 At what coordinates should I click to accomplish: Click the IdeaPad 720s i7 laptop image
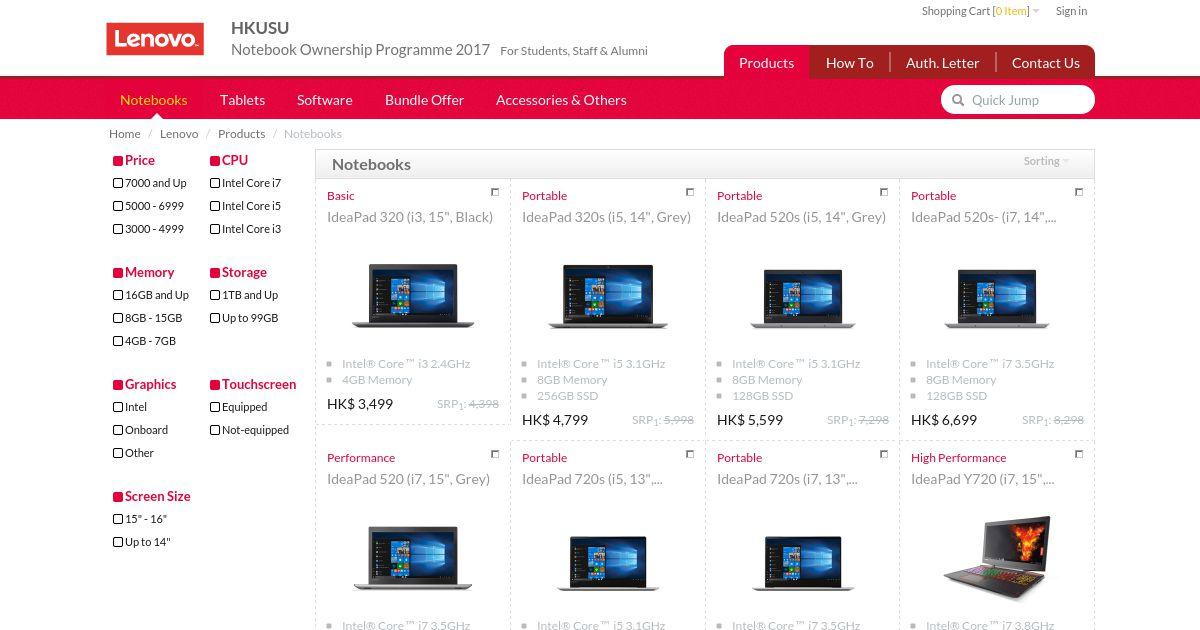tap(803, 562)
